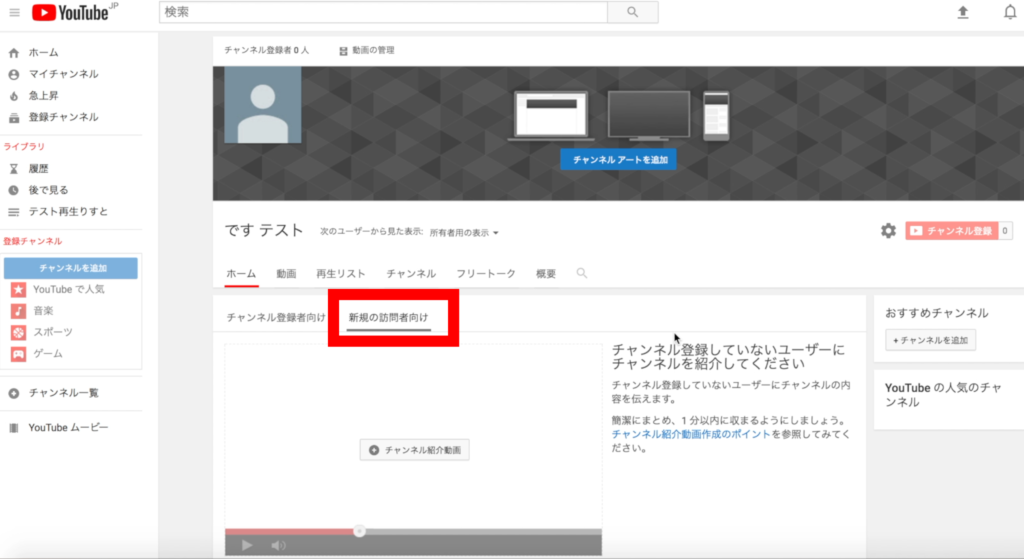The height and width of the screenshot is (559, 1024).
Task: Click the チャンネル紹介動画 add button
Action: [x=415, y=450]
